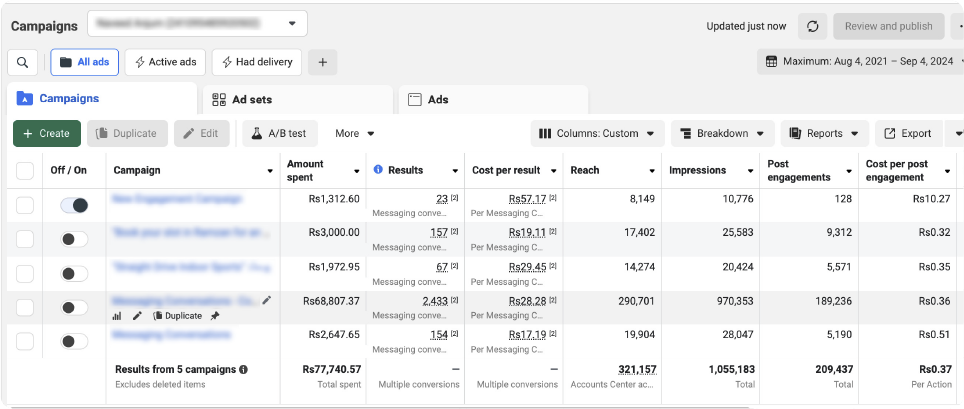Click pencil icon beside hovered campaign name

click(266, 300)
